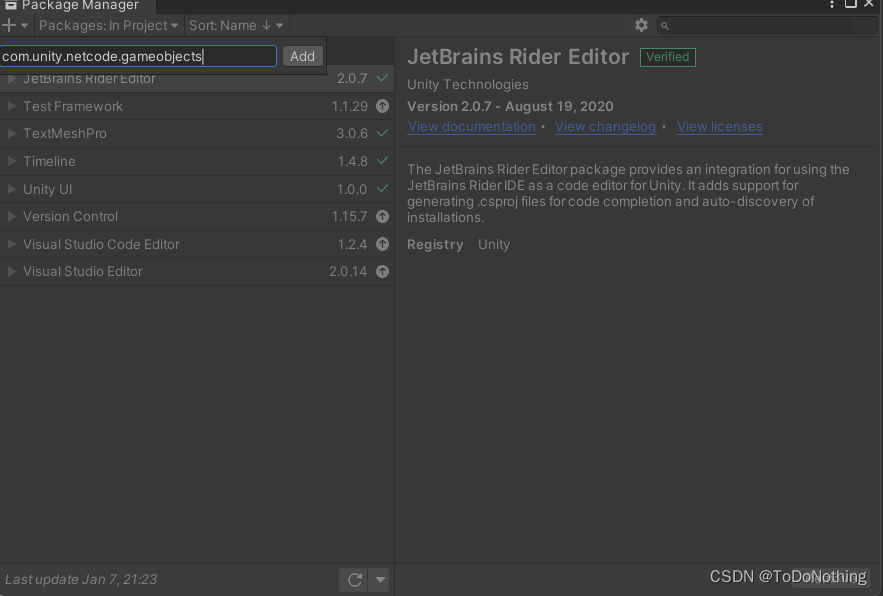This screenshot has height=596, width=883.
Task: Expand the Unity UI package
Action: [x=11, y=189]
